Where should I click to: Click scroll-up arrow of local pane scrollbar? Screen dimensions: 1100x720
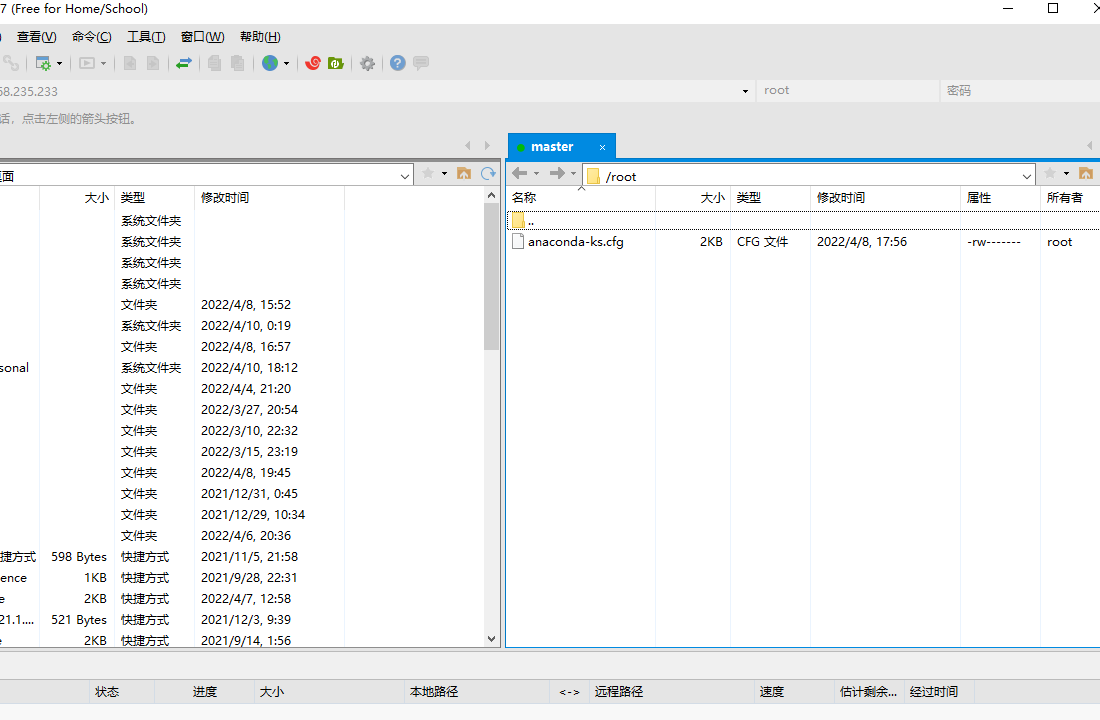coord(491,196)
